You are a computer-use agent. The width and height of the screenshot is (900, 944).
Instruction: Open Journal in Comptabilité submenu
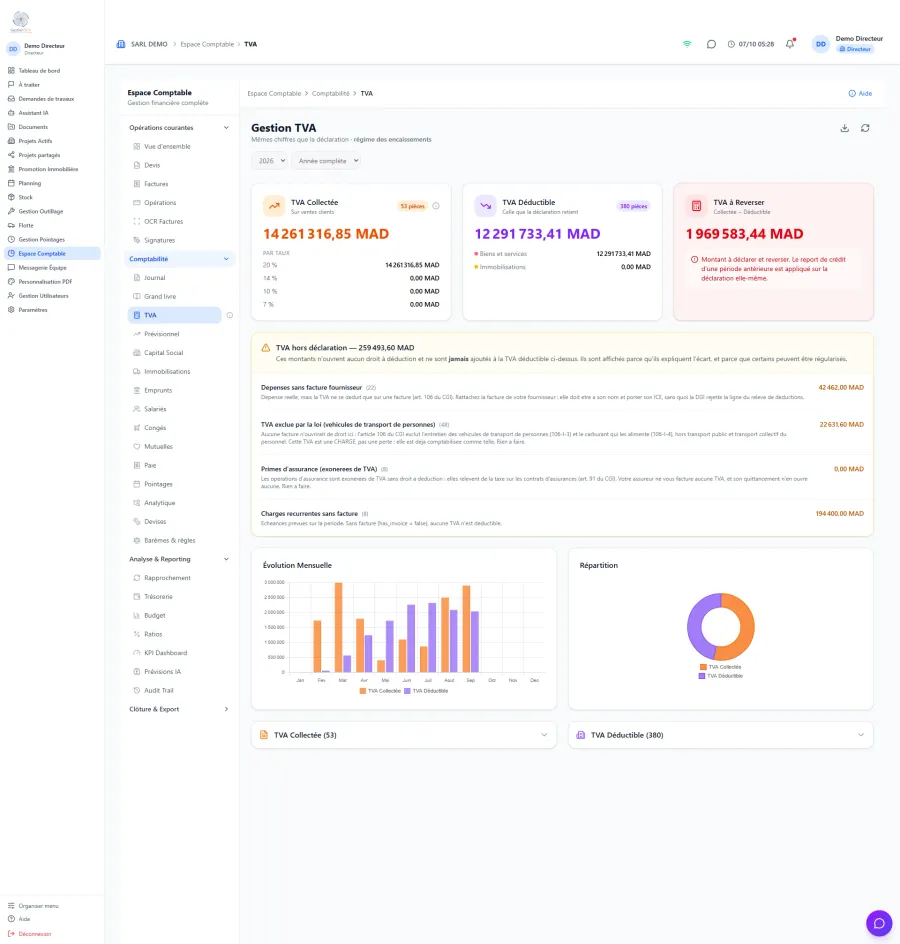point(155,278)
